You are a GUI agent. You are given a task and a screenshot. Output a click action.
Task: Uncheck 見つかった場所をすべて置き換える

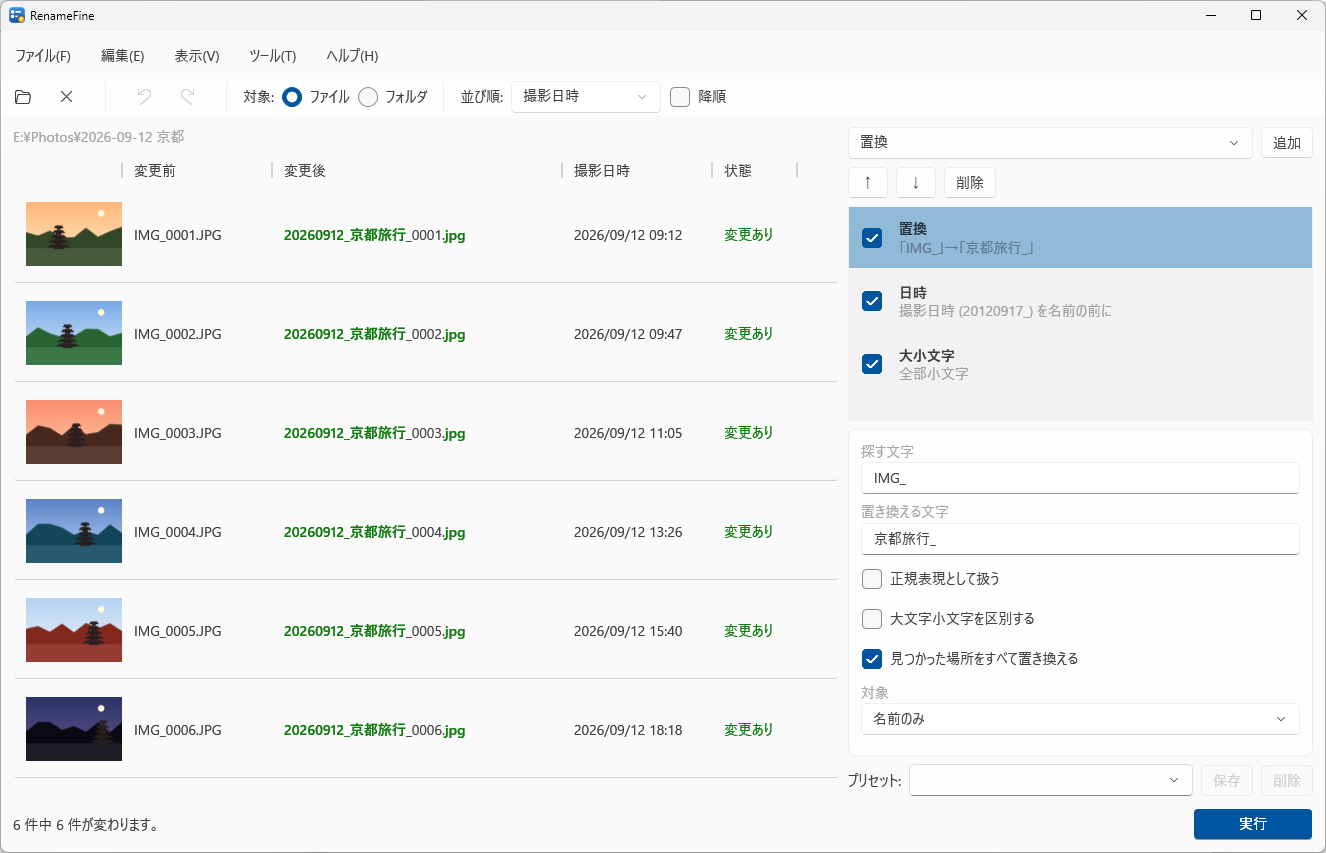tap(872, 659)
